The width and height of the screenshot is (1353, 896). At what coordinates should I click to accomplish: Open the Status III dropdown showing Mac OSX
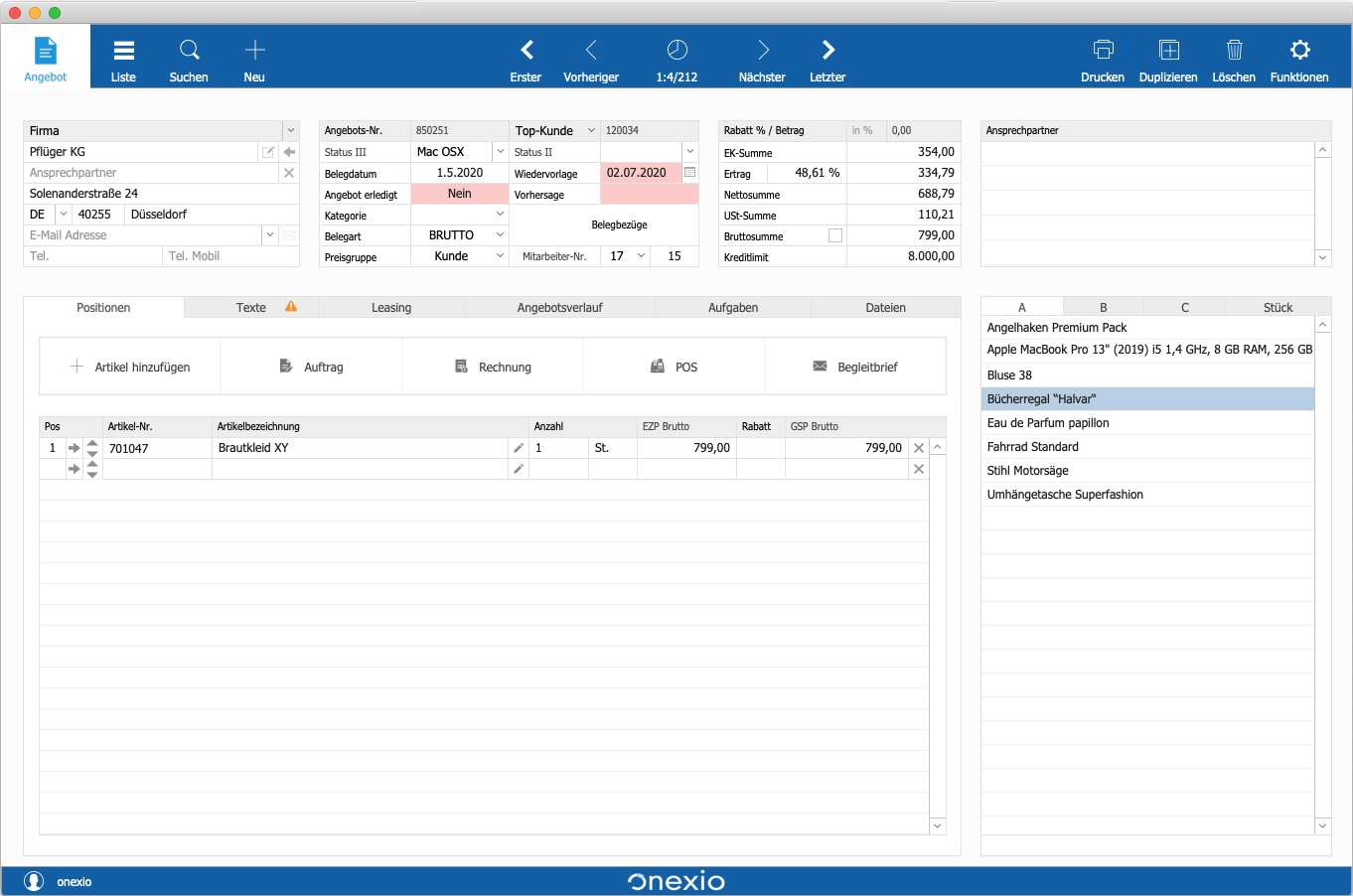coord(501,152)
